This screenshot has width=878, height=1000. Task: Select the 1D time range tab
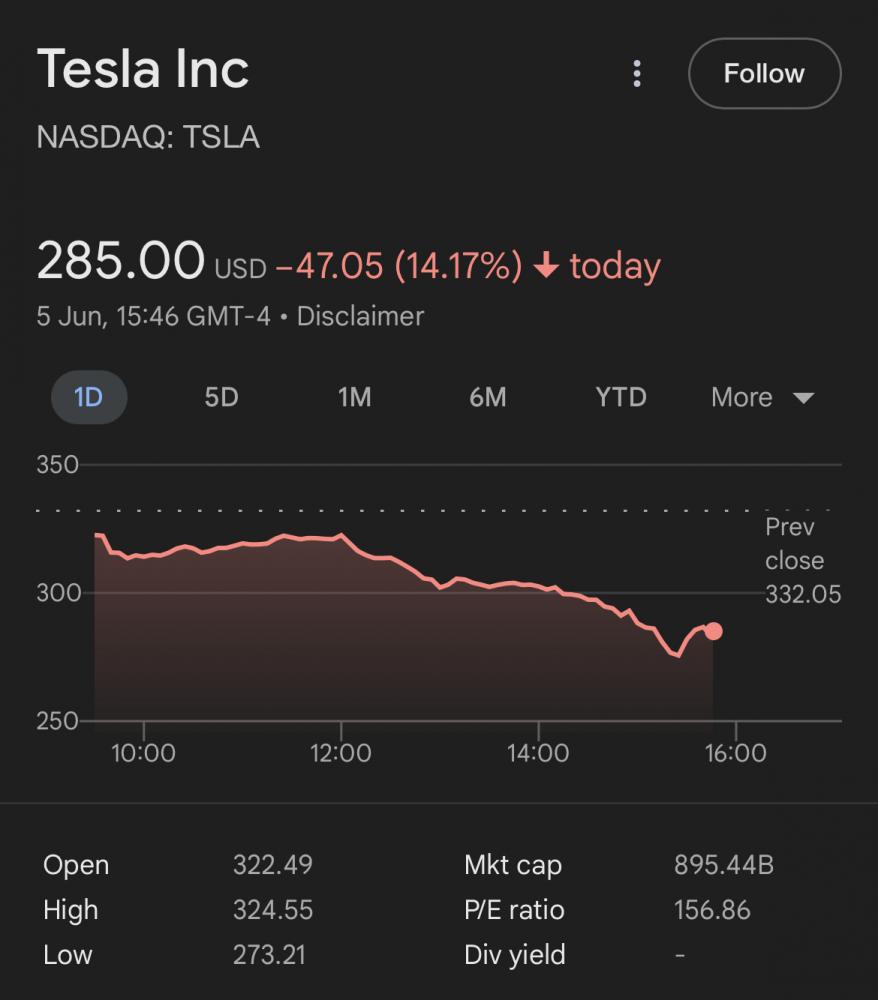(x=89, y=397)
